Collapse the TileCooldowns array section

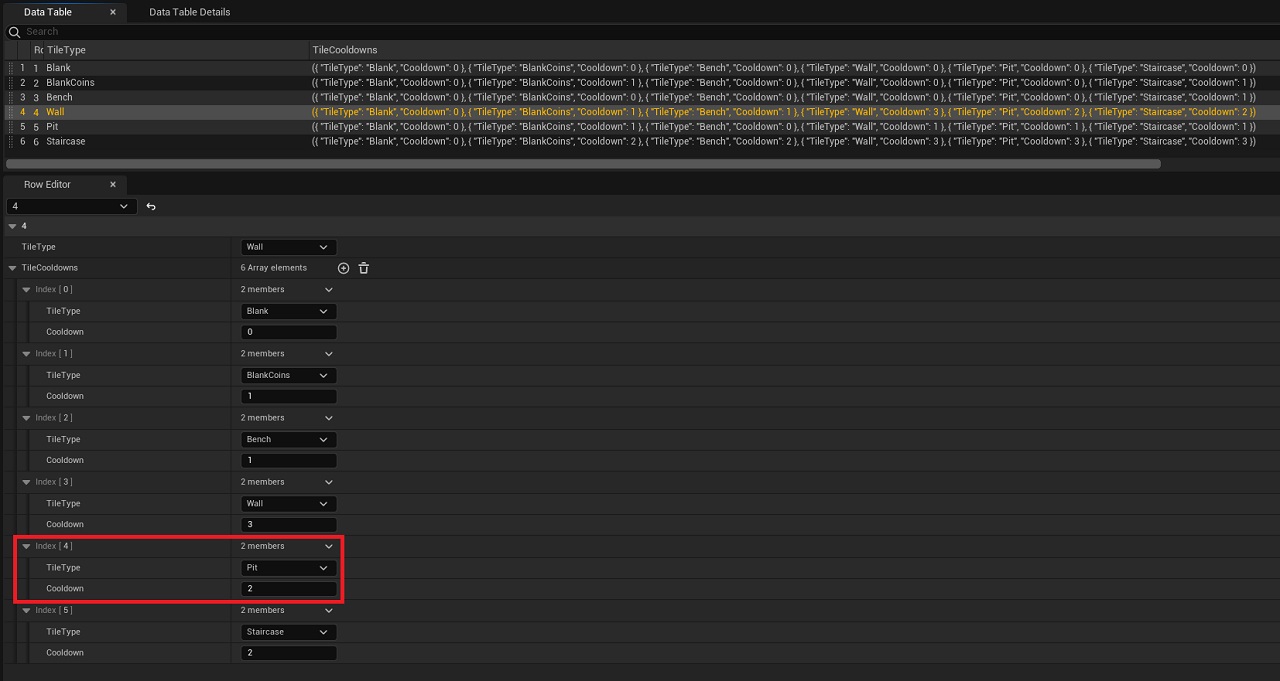click(x=12, y=268)
